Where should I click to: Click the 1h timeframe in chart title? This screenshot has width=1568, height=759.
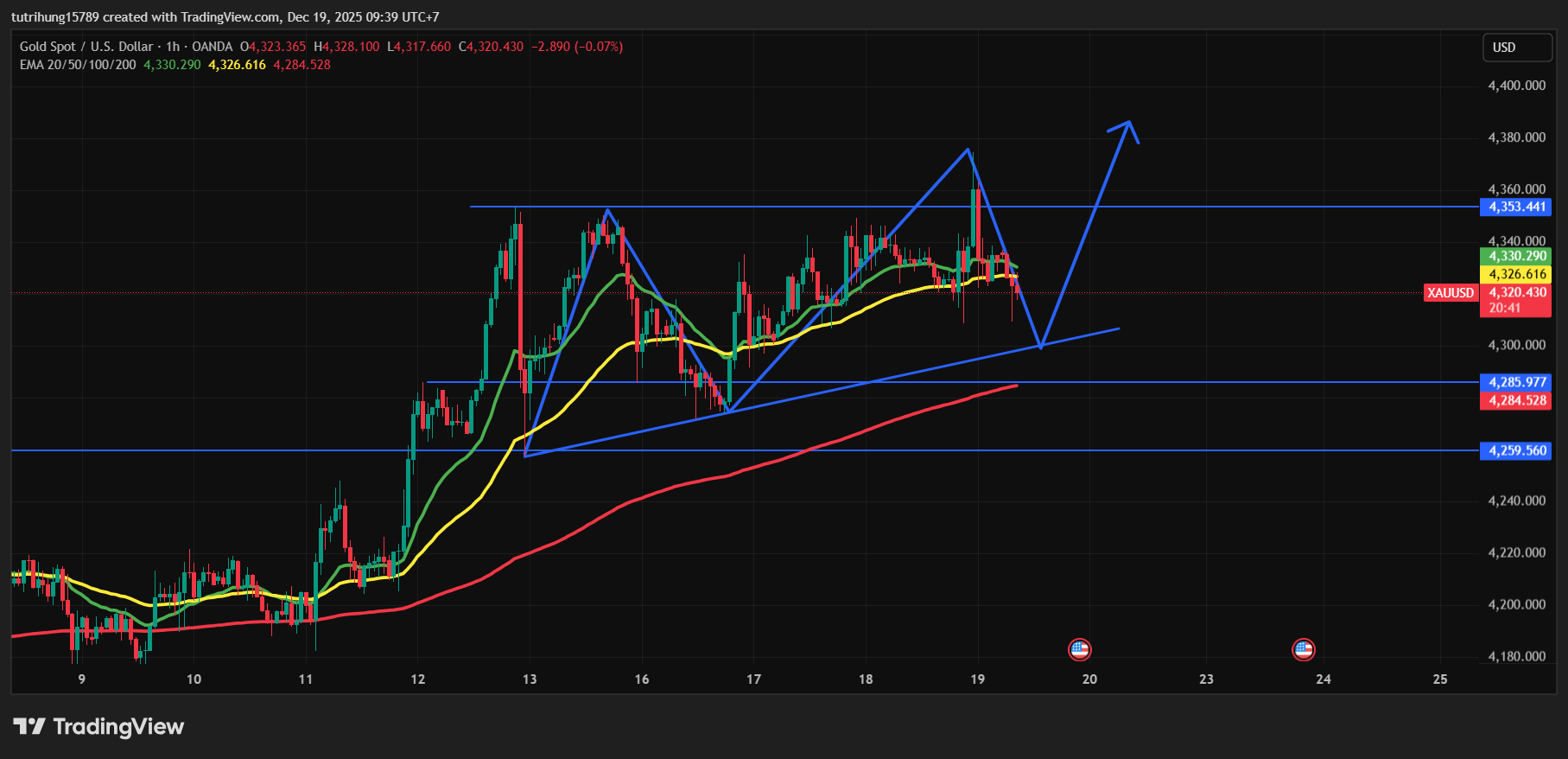173,47
